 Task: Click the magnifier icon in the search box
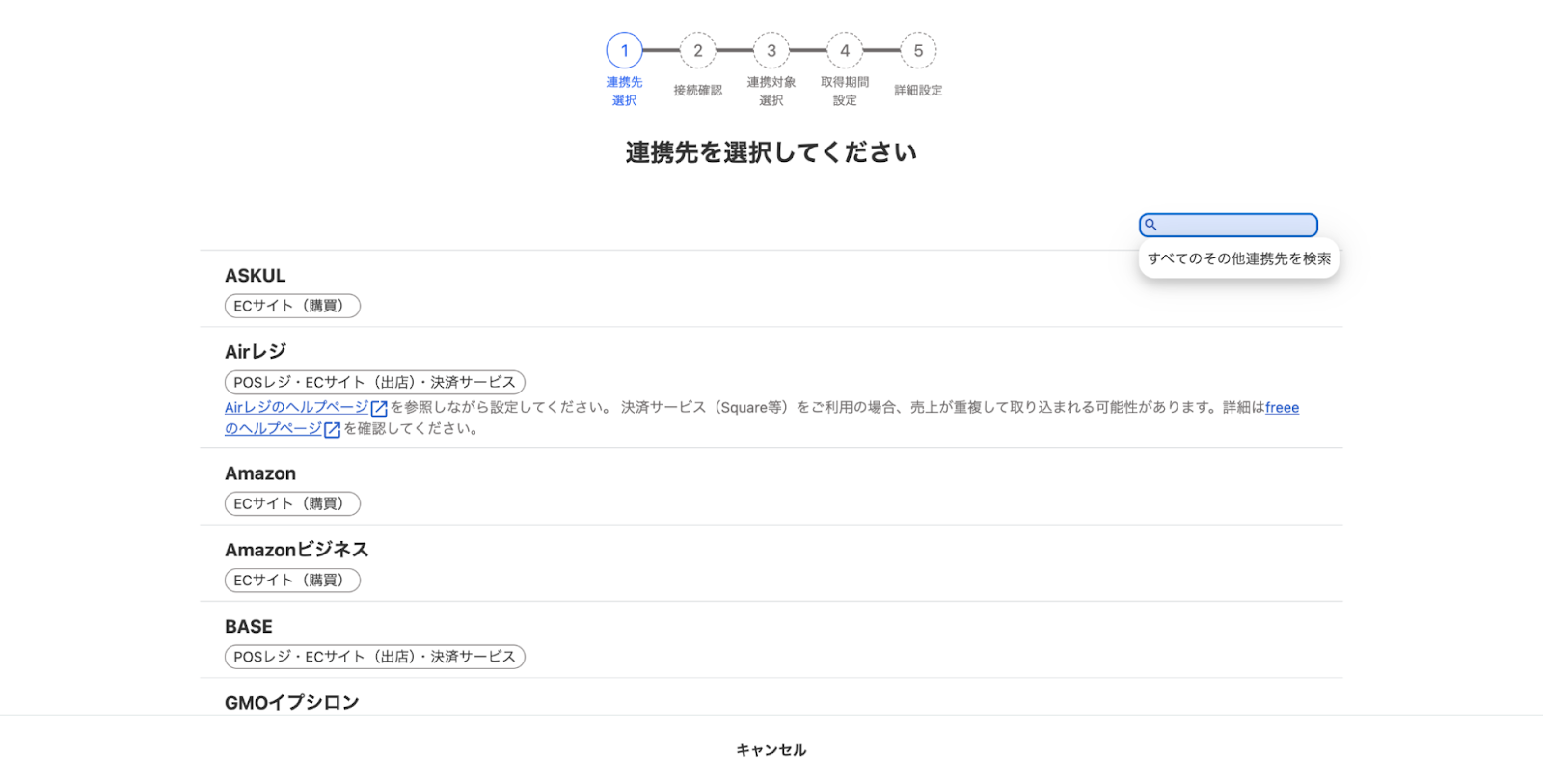click(1150, 225)
